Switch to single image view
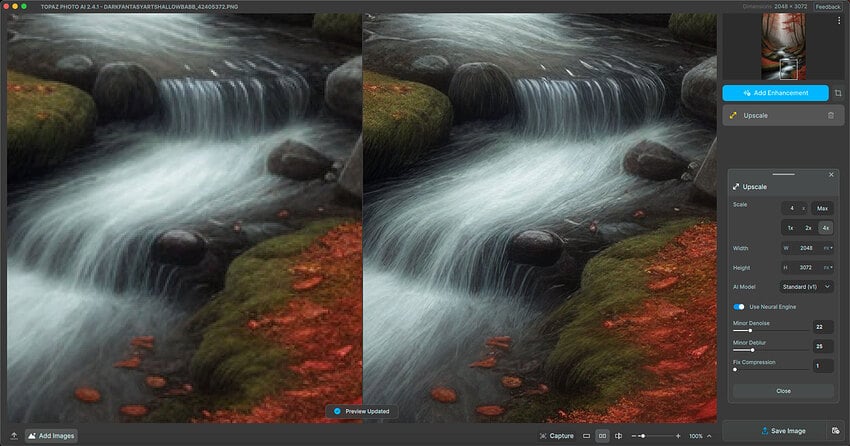Image resolution: width=850 pixels, height=446 pixels. click(586, 436)
